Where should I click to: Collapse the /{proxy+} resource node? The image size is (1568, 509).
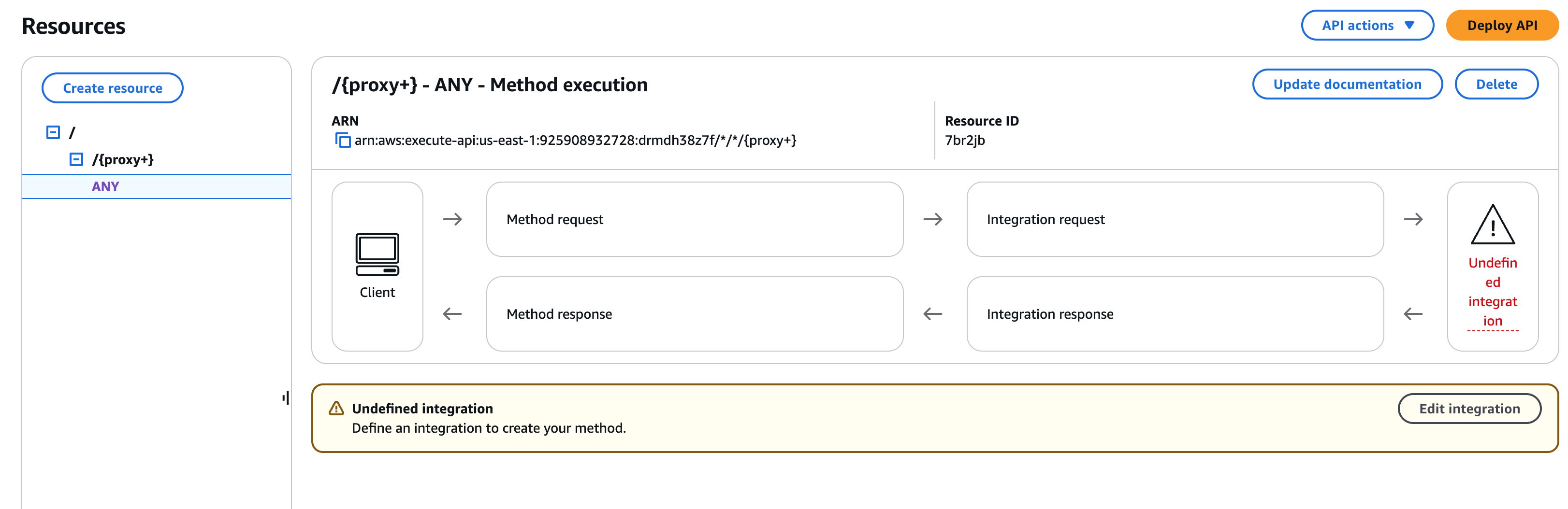tap(76, 159)
